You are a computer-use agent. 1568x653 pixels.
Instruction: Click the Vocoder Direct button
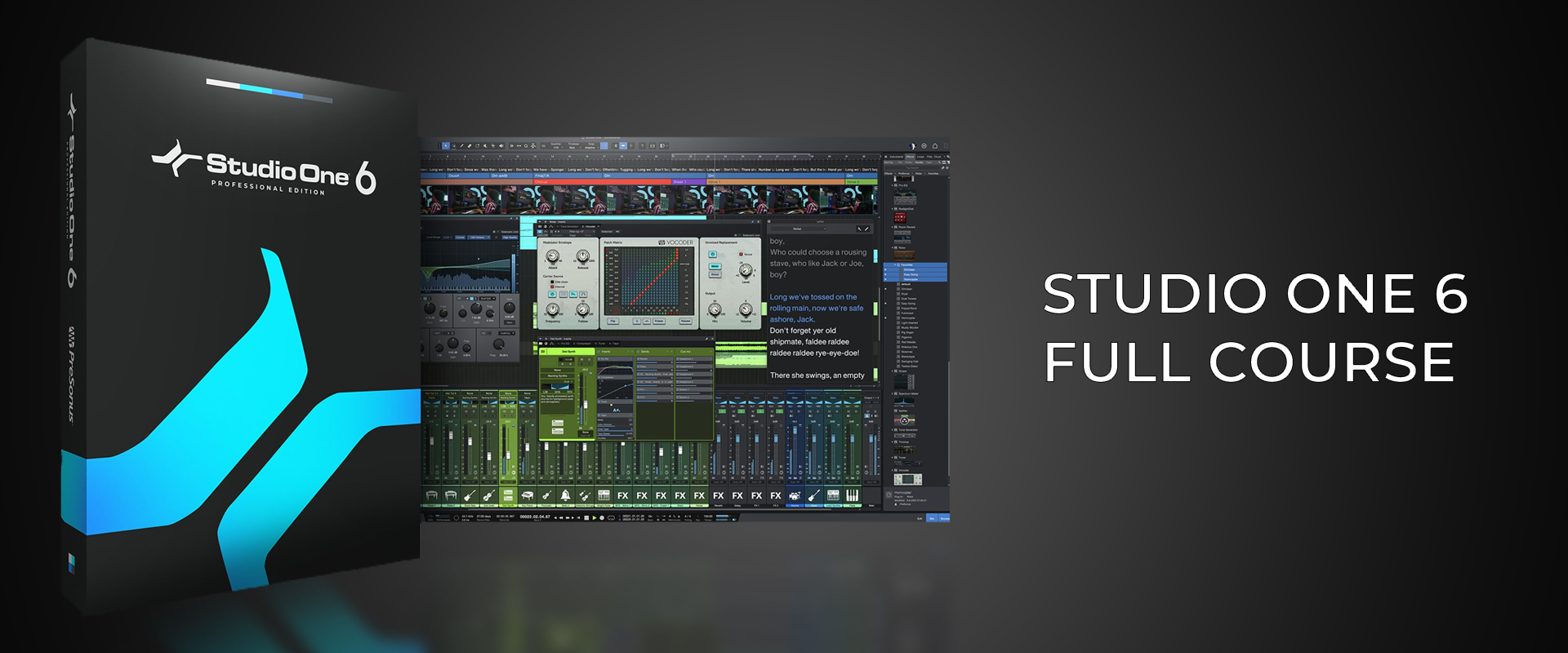coord(715,274)
